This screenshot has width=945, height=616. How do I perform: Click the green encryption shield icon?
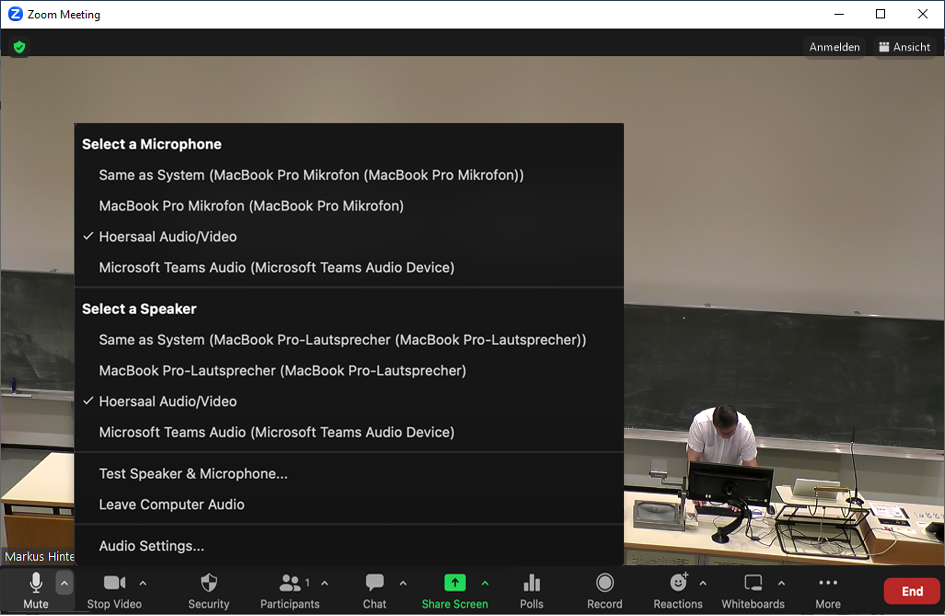(x=19, y=47)
